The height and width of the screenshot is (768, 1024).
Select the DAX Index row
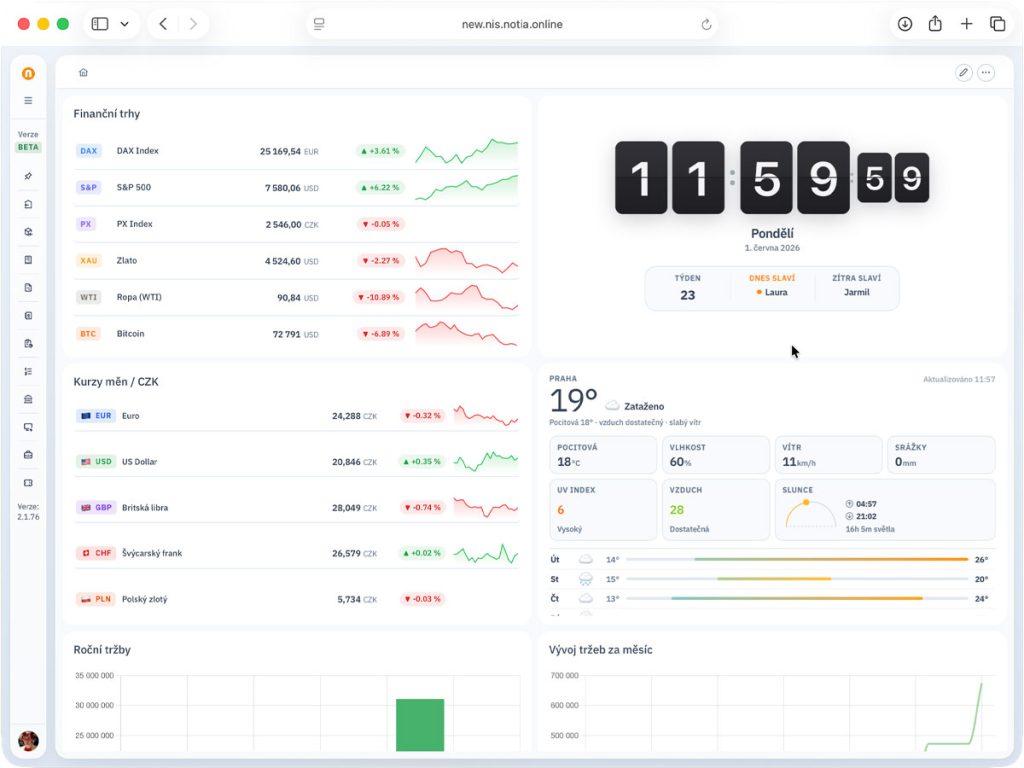coord(296,151)
